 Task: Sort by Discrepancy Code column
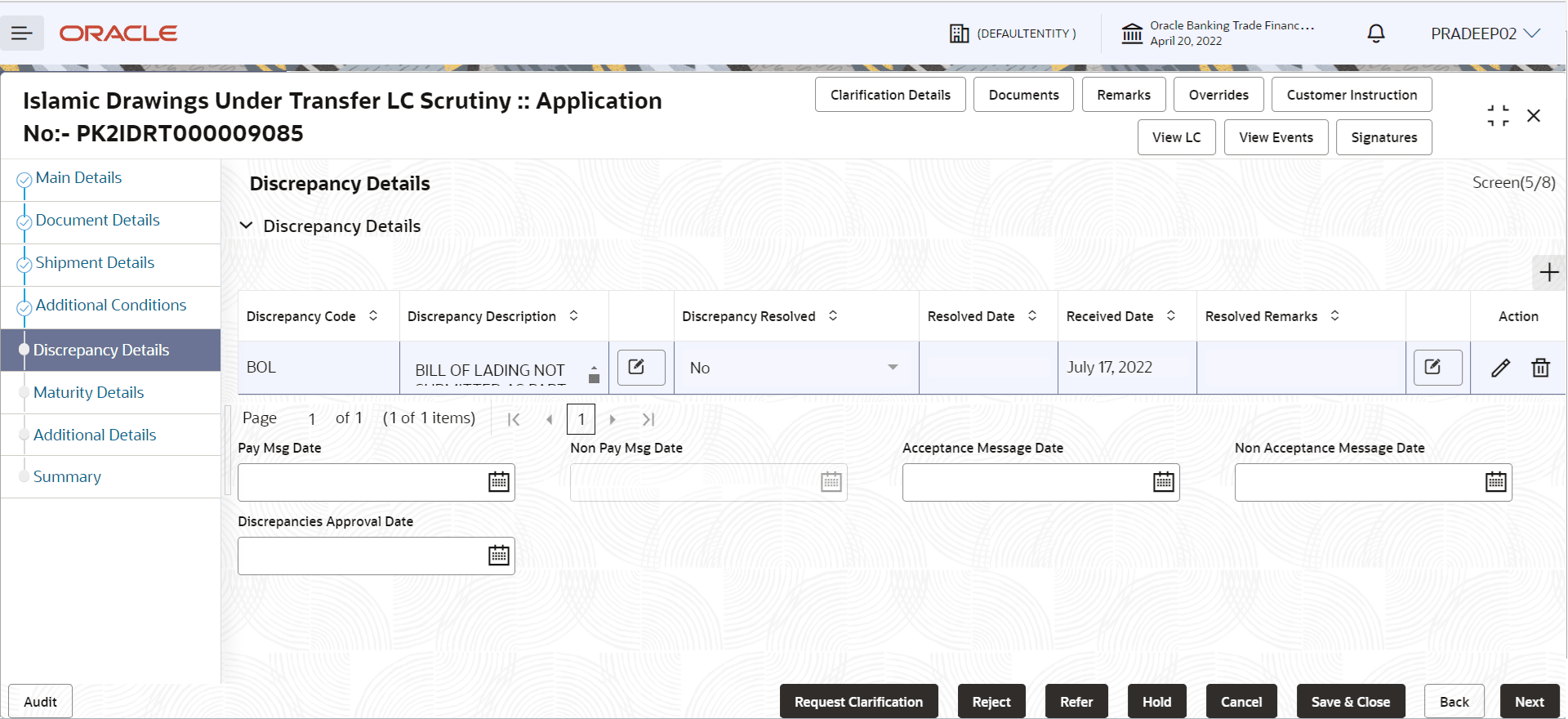373,315
